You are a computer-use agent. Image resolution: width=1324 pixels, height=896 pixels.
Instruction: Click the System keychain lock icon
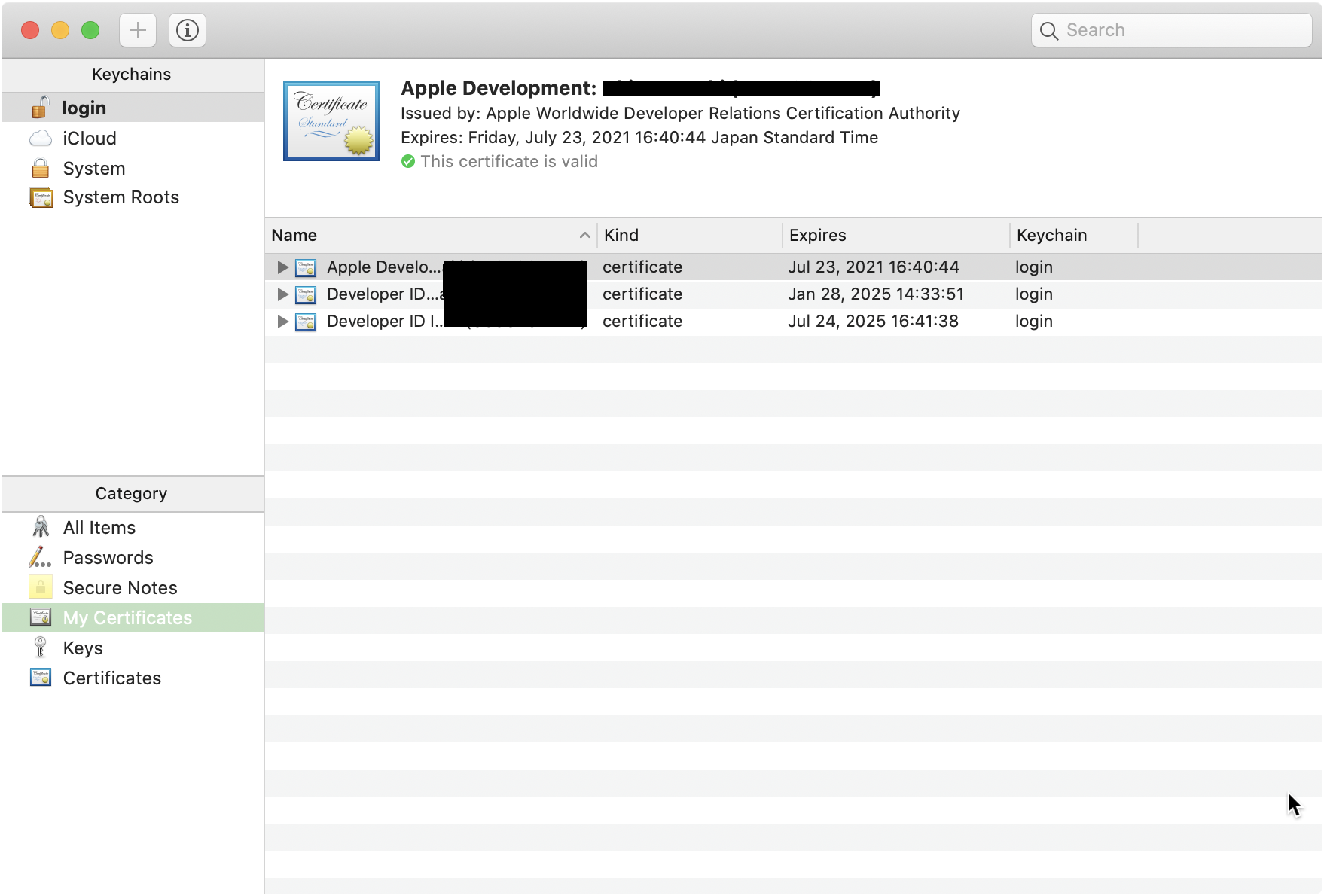pyautogui.click(x=41, y=168)
